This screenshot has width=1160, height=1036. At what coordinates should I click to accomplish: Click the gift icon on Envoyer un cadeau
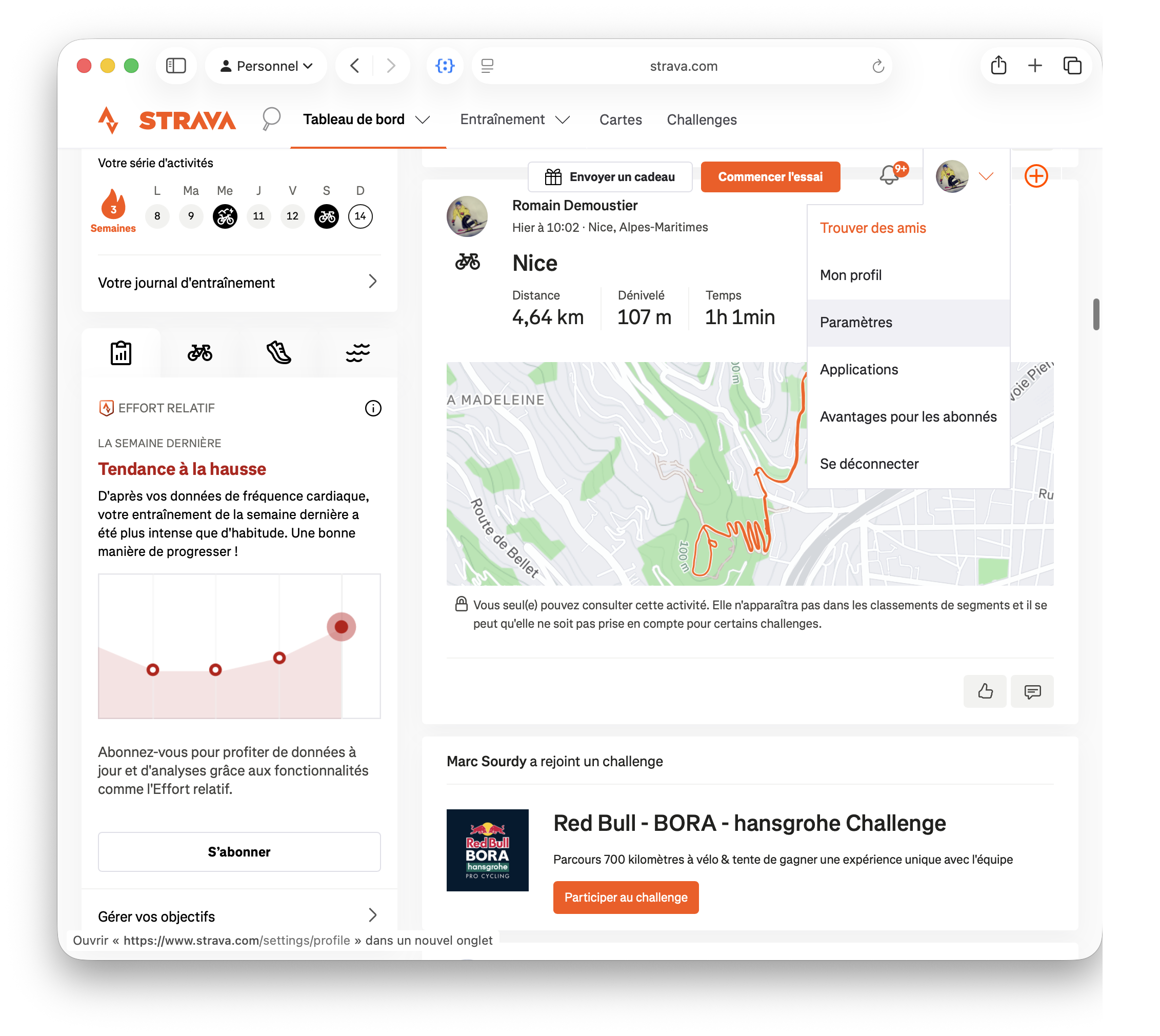553,177
